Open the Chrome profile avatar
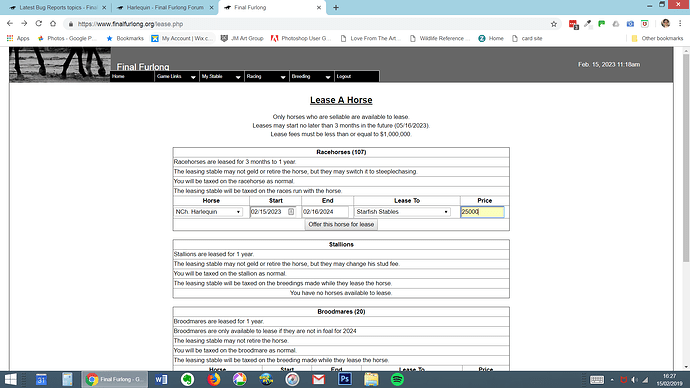 tap(665, 24)
